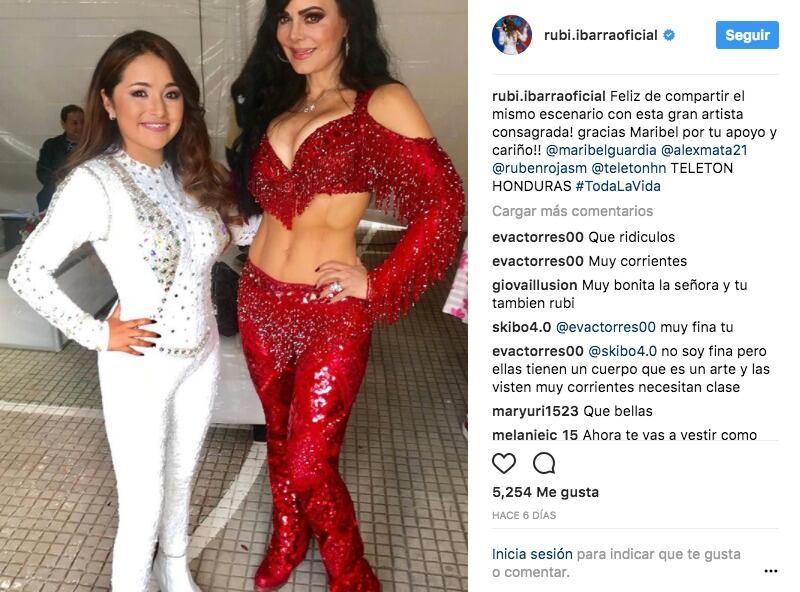Like the post with the heart icon

(504, 463)
